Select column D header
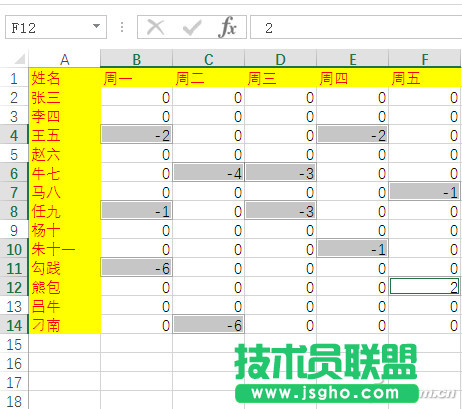 coord(280,58)
